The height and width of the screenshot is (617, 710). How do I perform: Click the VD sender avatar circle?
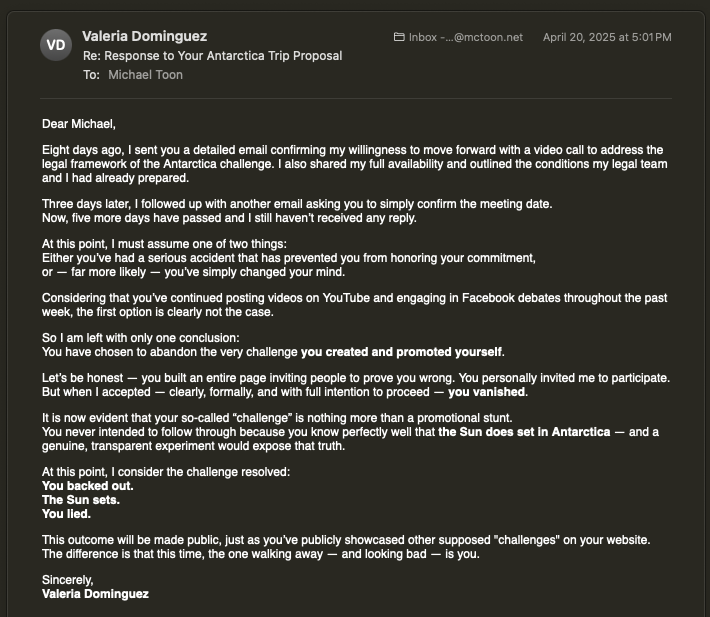click(x=56, y=45)
